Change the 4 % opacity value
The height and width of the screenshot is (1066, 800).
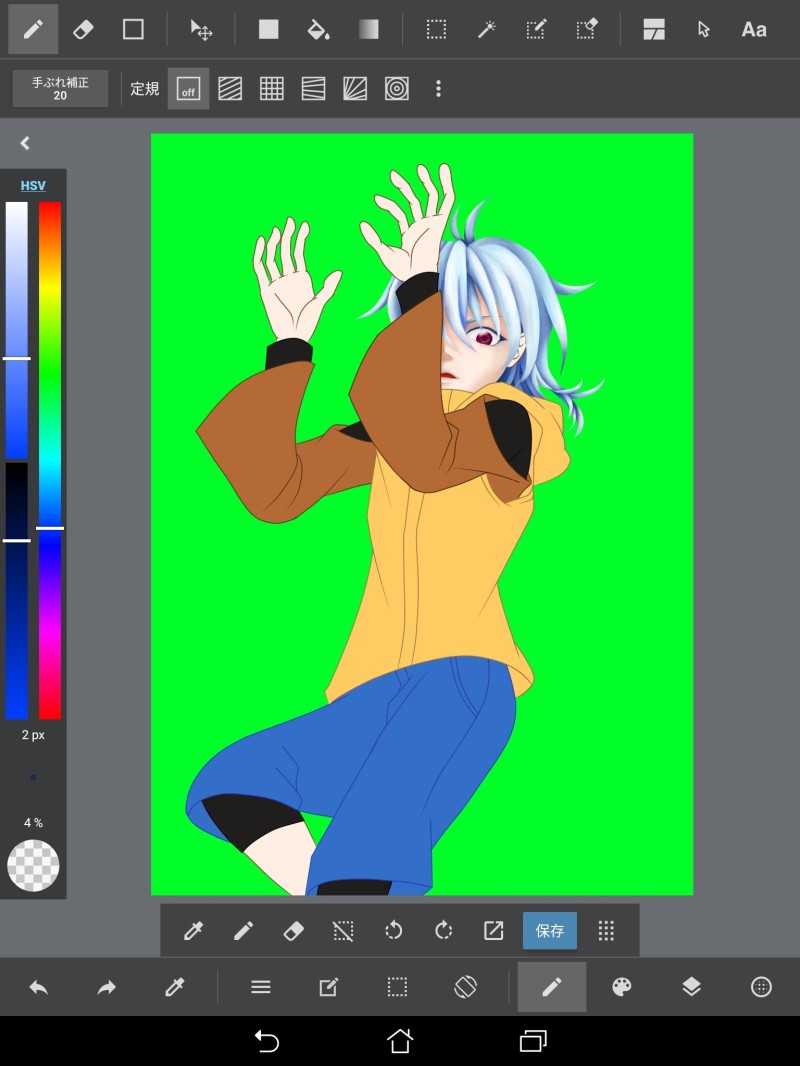click(x=33, y=823)
